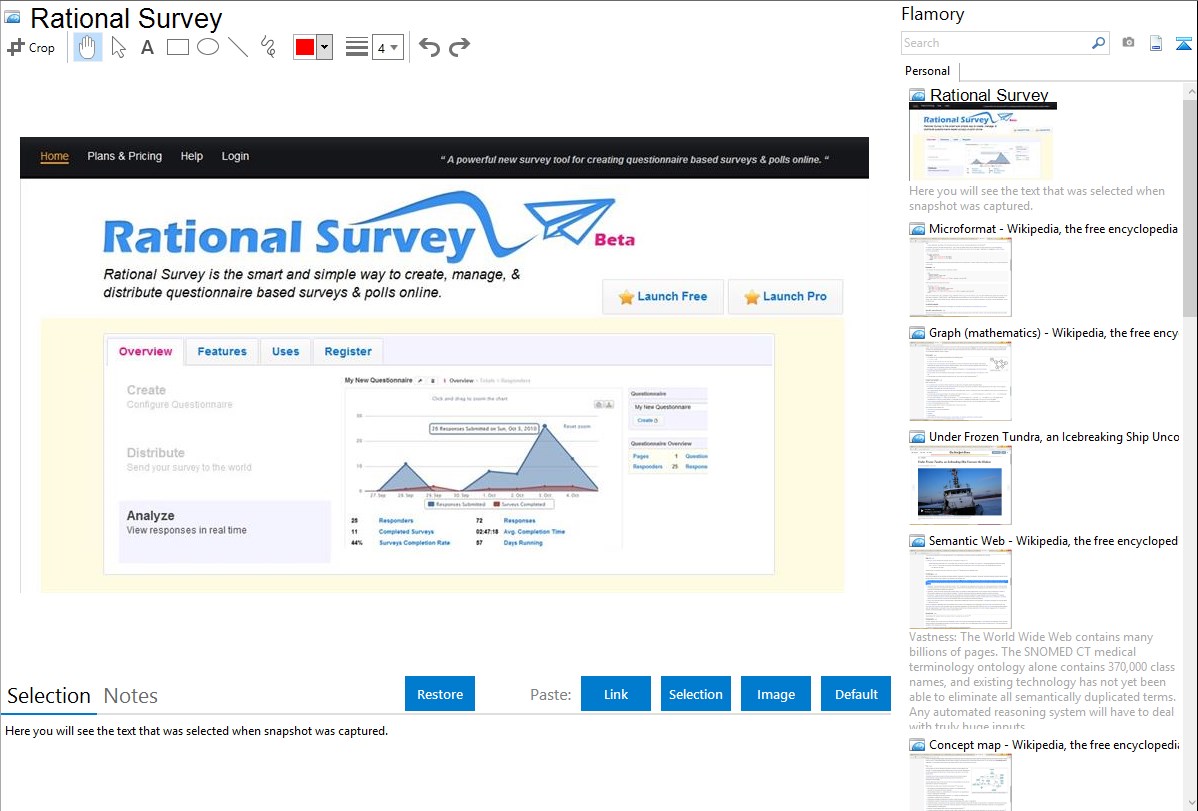Open the Semantic Web snapshot thumbnail
Image resolution: width=1198 pixels, height=811 pixels.
tap(960, 589)
